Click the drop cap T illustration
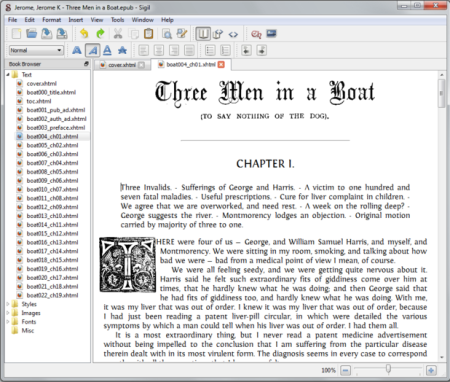Screen dimensions: 450x382 tap(127, 265)
